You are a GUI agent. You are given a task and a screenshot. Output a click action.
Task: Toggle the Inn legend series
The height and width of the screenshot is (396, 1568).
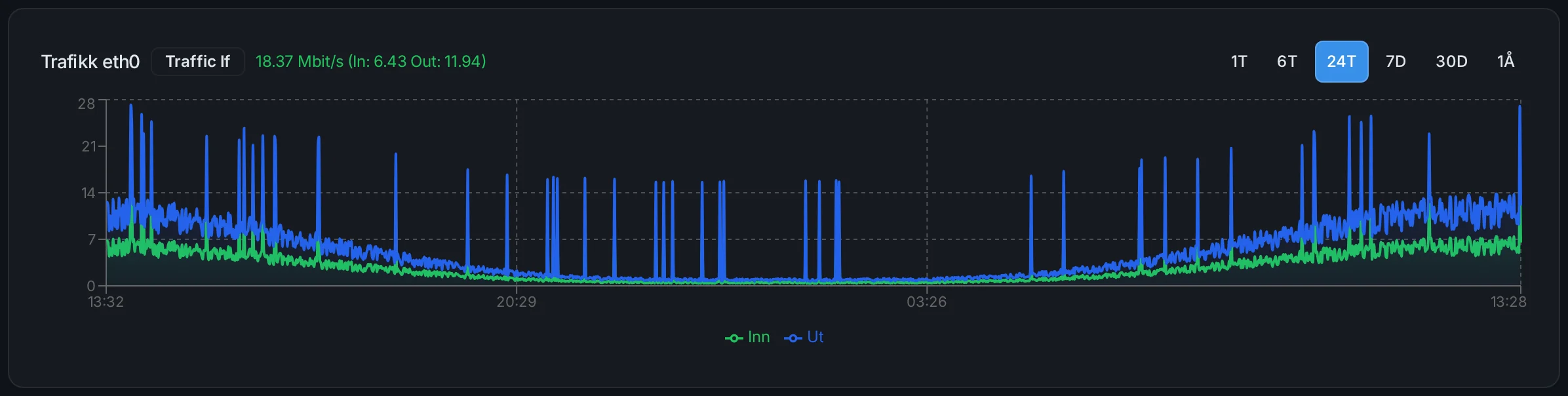pos(747,337)
